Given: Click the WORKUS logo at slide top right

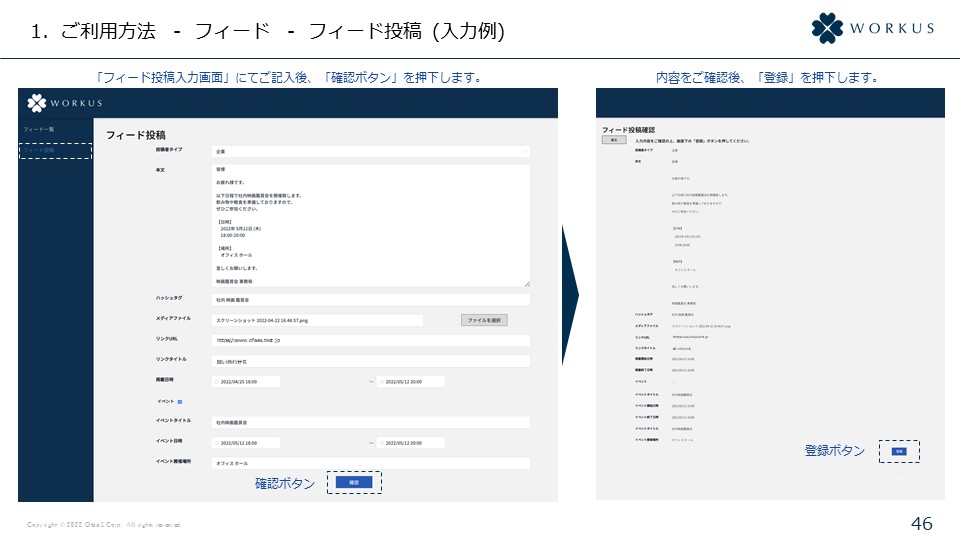Looking at the screenshot, I should pyautogui.click(x=873, y=28).
